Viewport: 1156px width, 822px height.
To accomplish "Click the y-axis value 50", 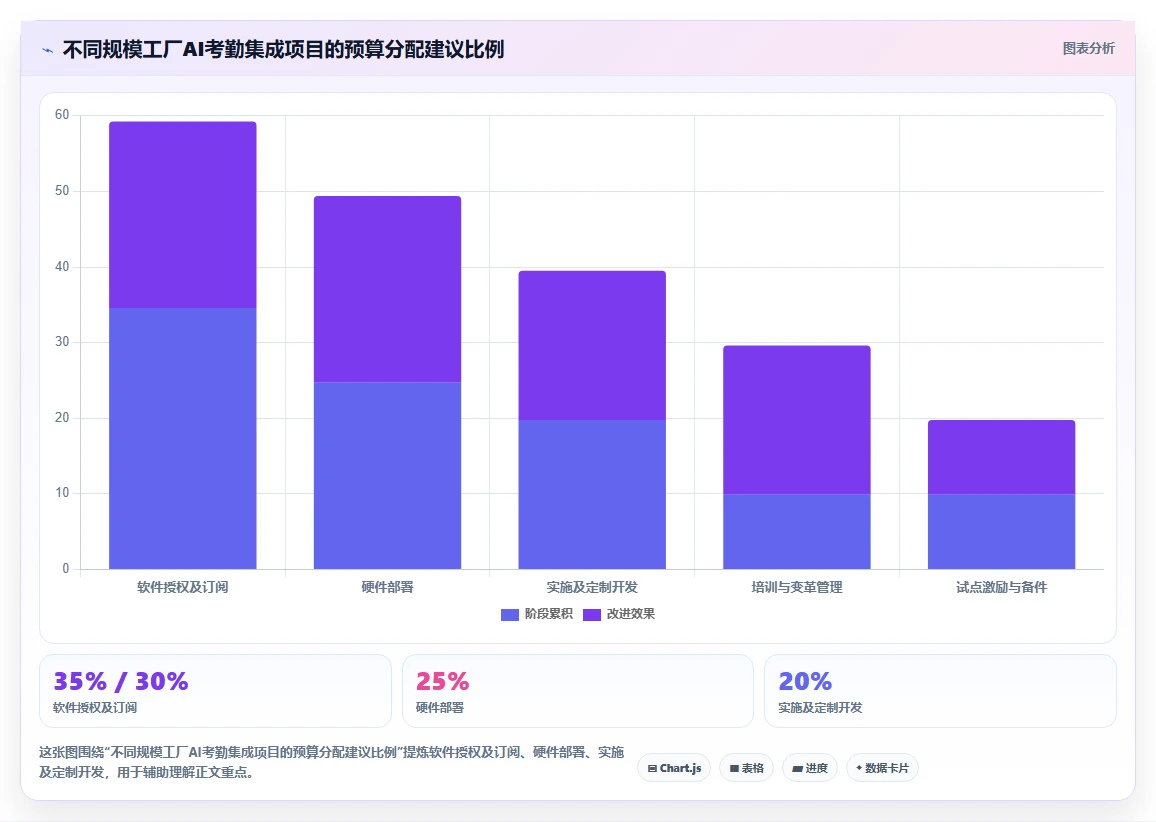I will [x=62, y=191].
